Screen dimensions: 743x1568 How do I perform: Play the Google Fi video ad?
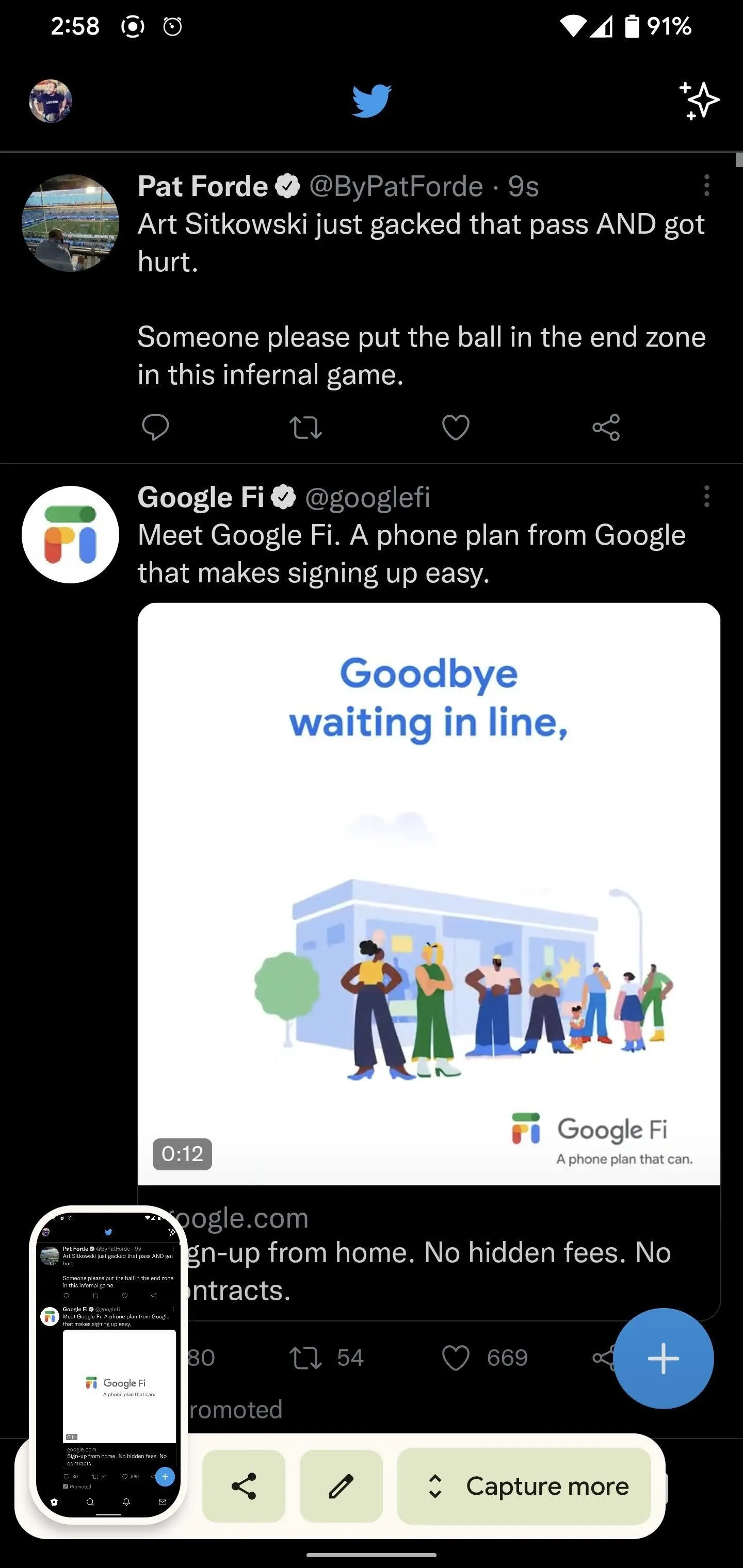429,893
